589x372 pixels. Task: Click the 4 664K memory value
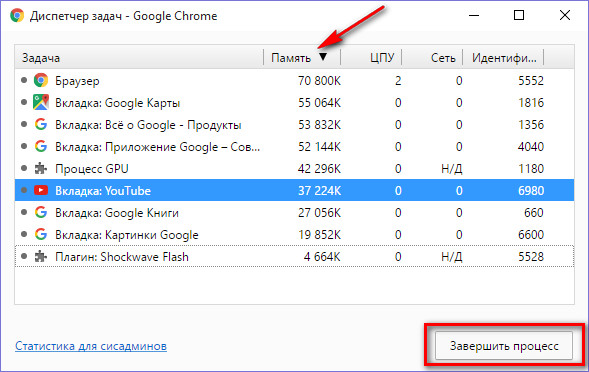[322, 256]
